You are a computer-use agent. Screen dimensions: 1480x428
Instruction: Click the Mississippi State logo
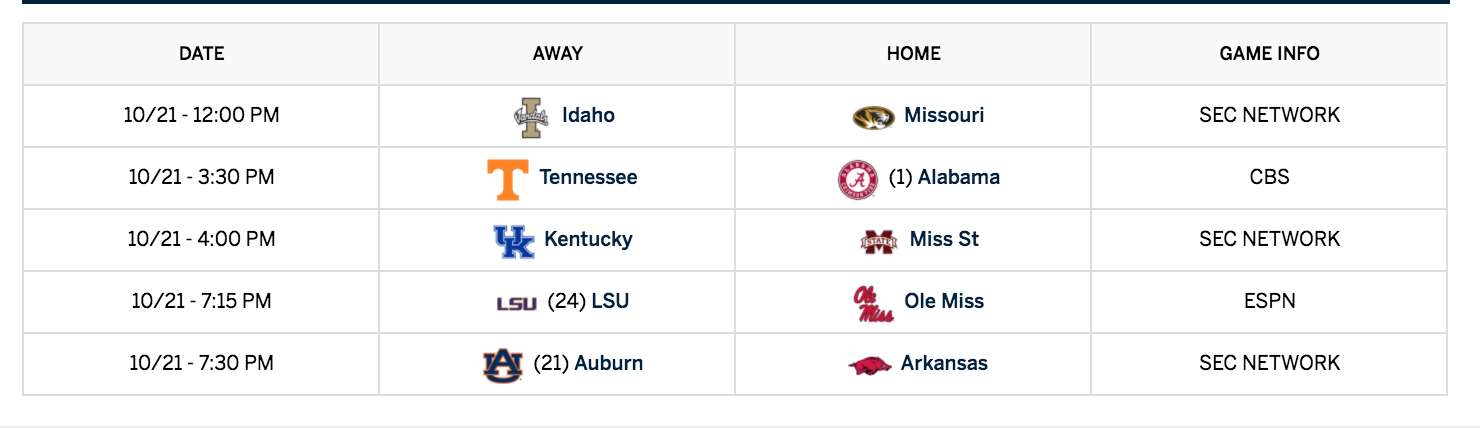[880, 241]
